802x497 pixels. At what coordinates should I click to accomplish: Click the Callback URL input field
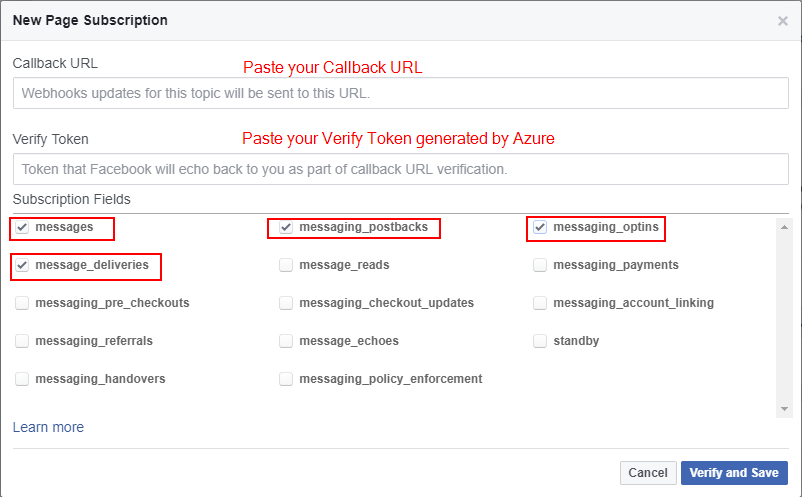point(400,93)
